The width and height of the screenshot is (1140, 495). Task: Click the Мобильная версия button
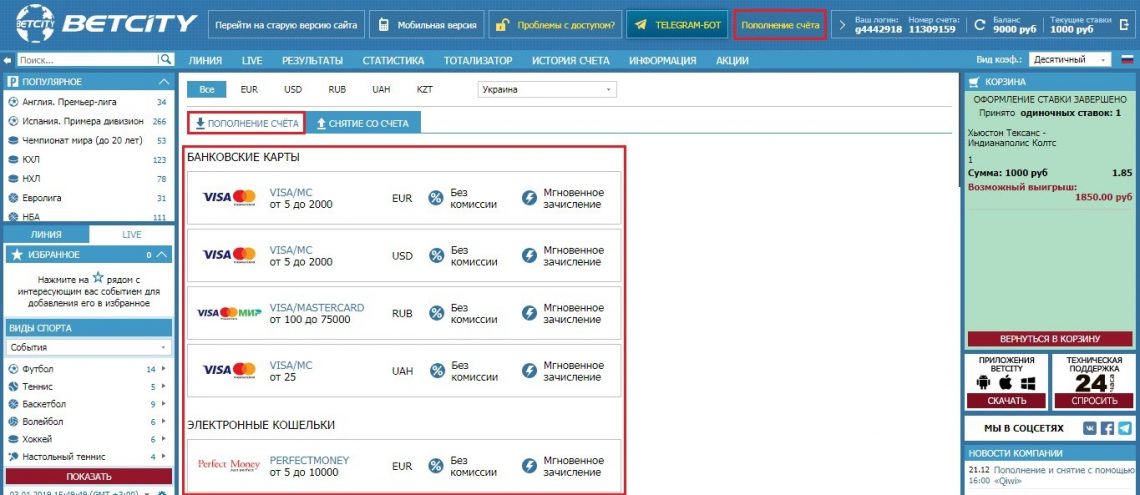click(426, 25)
